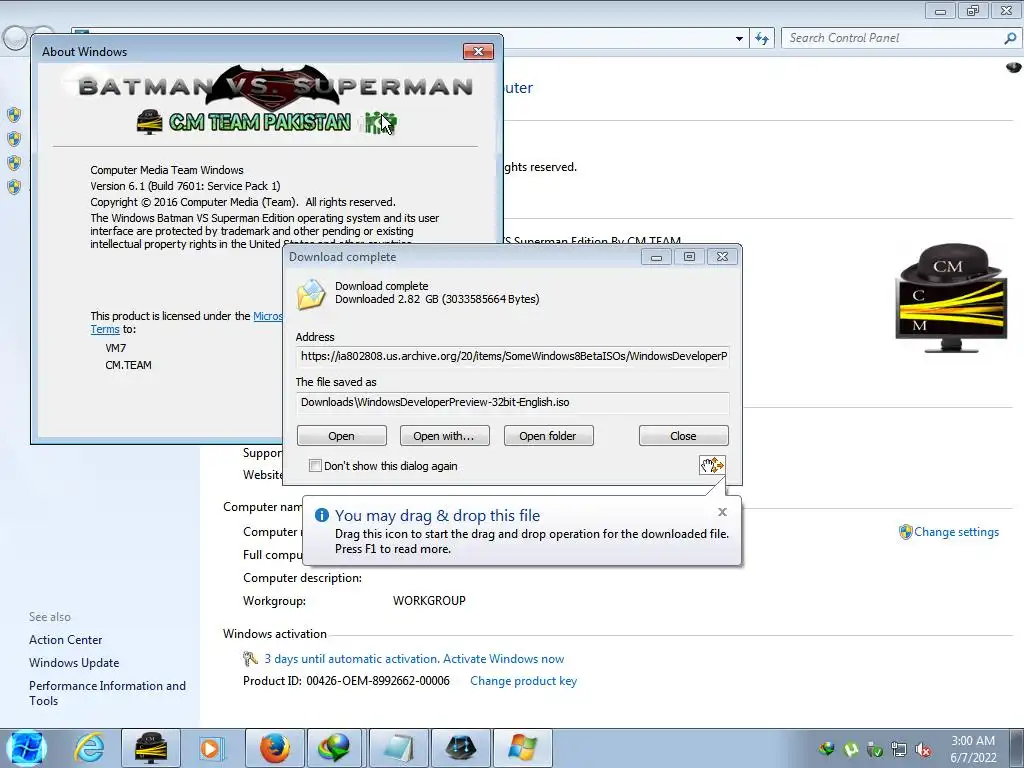Click the Show desktop strip at taskbar end

[x=1017, y=748]
